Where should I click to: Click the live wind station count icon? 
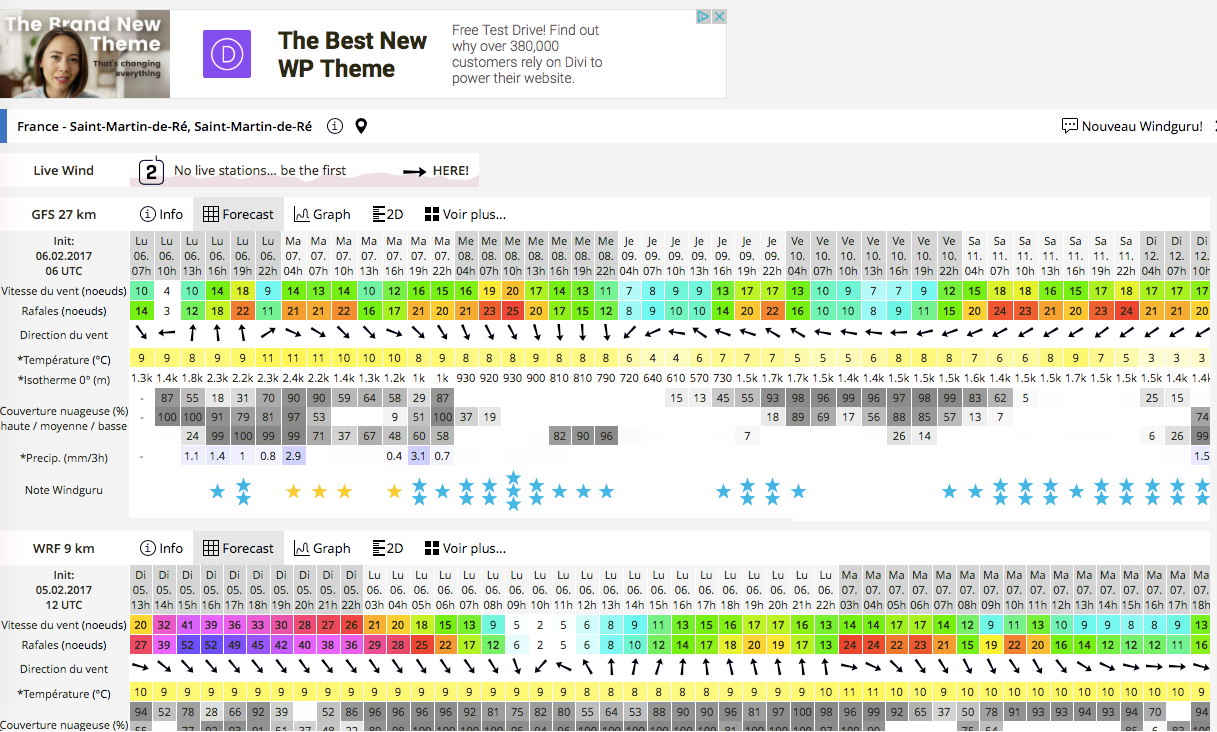[x=151, y=171]
